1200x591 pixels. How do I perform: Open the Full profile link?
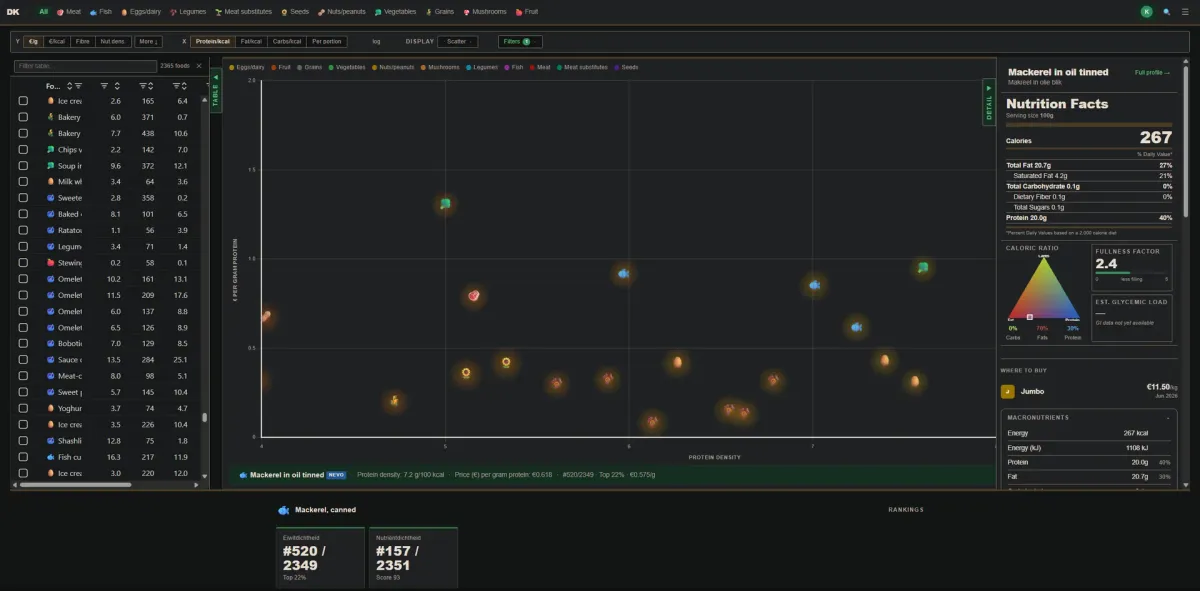pos(1152,73)
